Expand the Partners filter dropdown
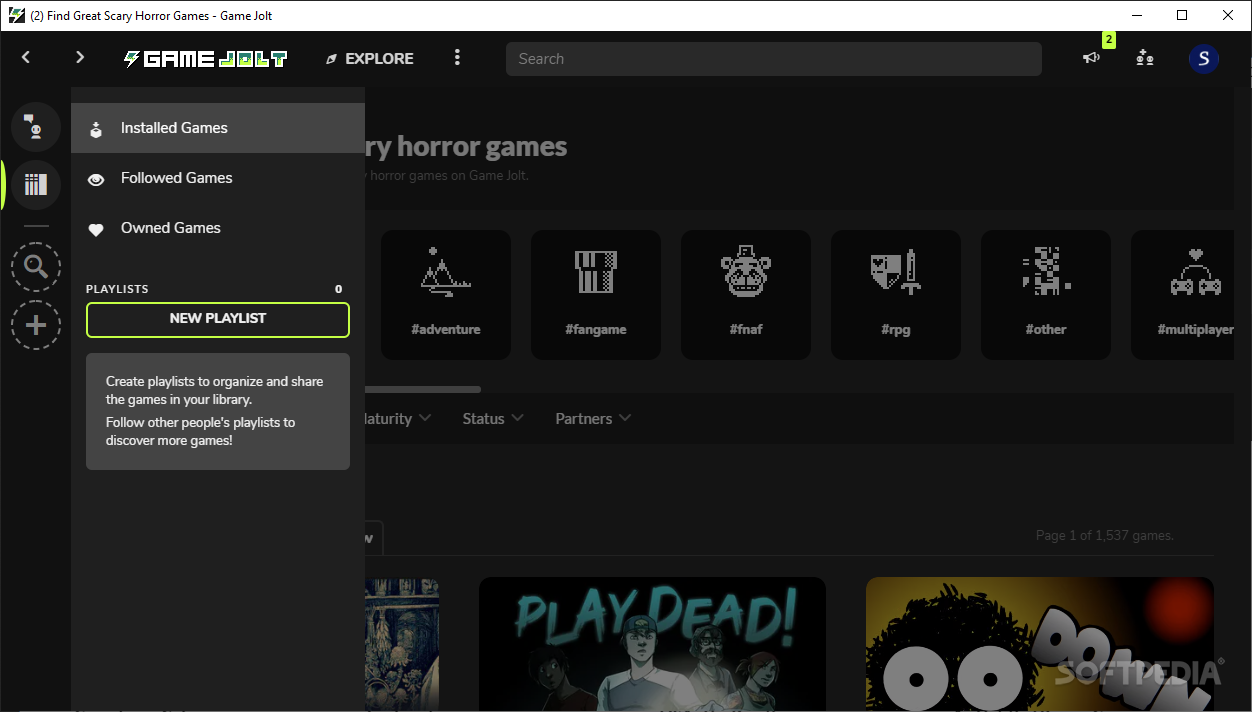The width and height of the screenshot is (1252, 712). [593, 418]
